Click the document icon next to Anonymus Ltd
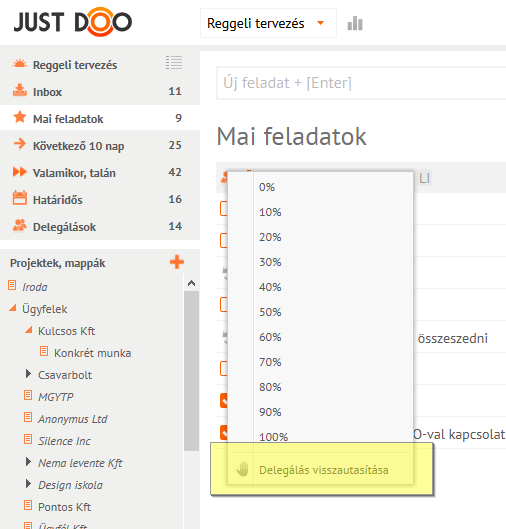506x529 pixels. (28, 417)
